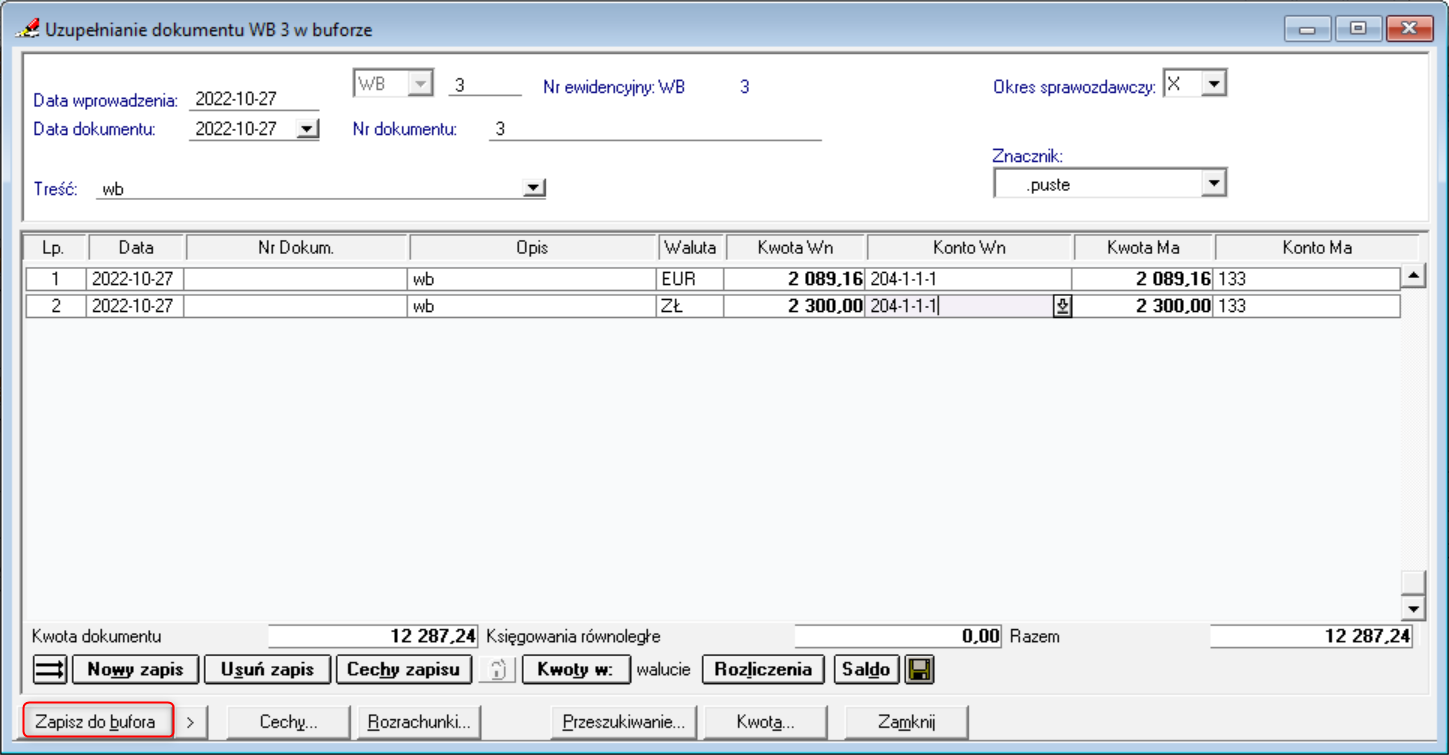The height and width of the screenshot is (755, 1449).
Task: Click the Opis cell wb in row 2
Action: click(532, 307)
